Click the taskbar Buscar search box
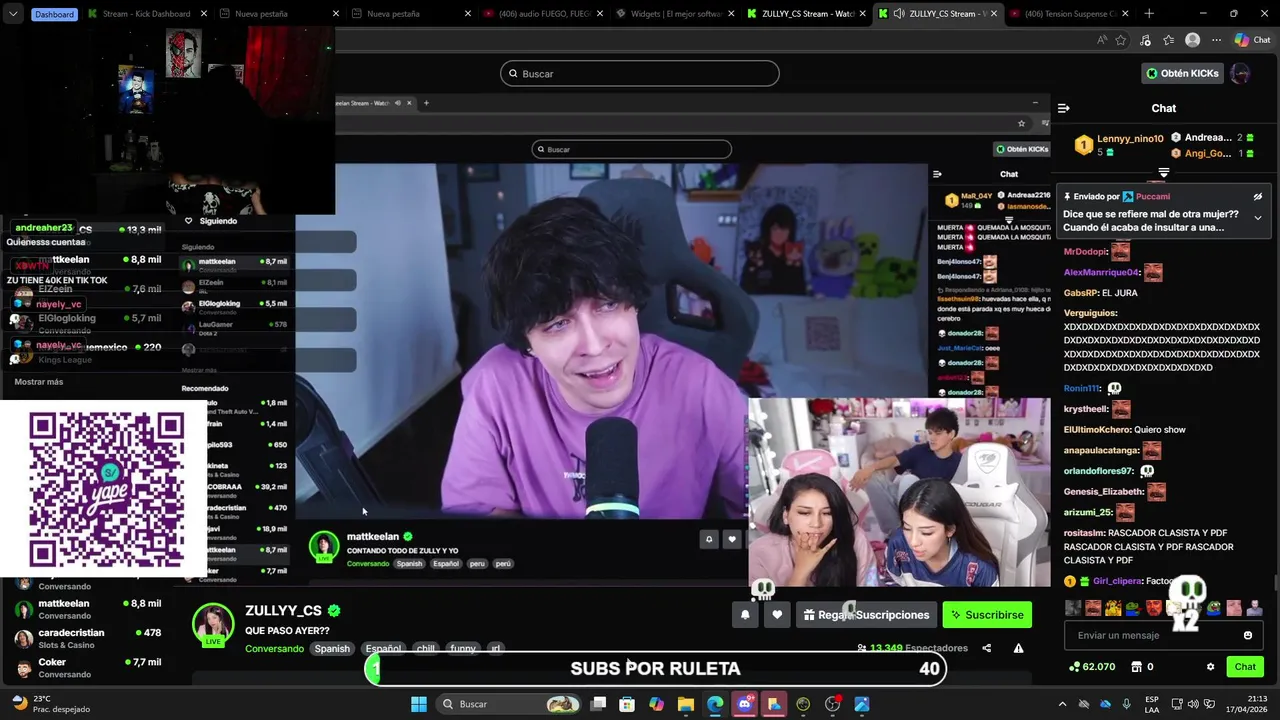The width and height of the screenshot is (1280, 720). pyautogui.click(x=510, y=704)
